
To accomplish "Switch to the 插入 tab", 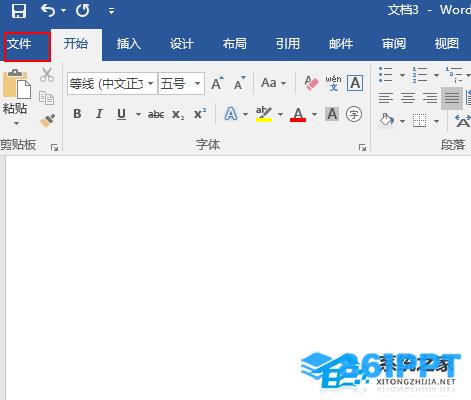I will (x=129, y=44).
